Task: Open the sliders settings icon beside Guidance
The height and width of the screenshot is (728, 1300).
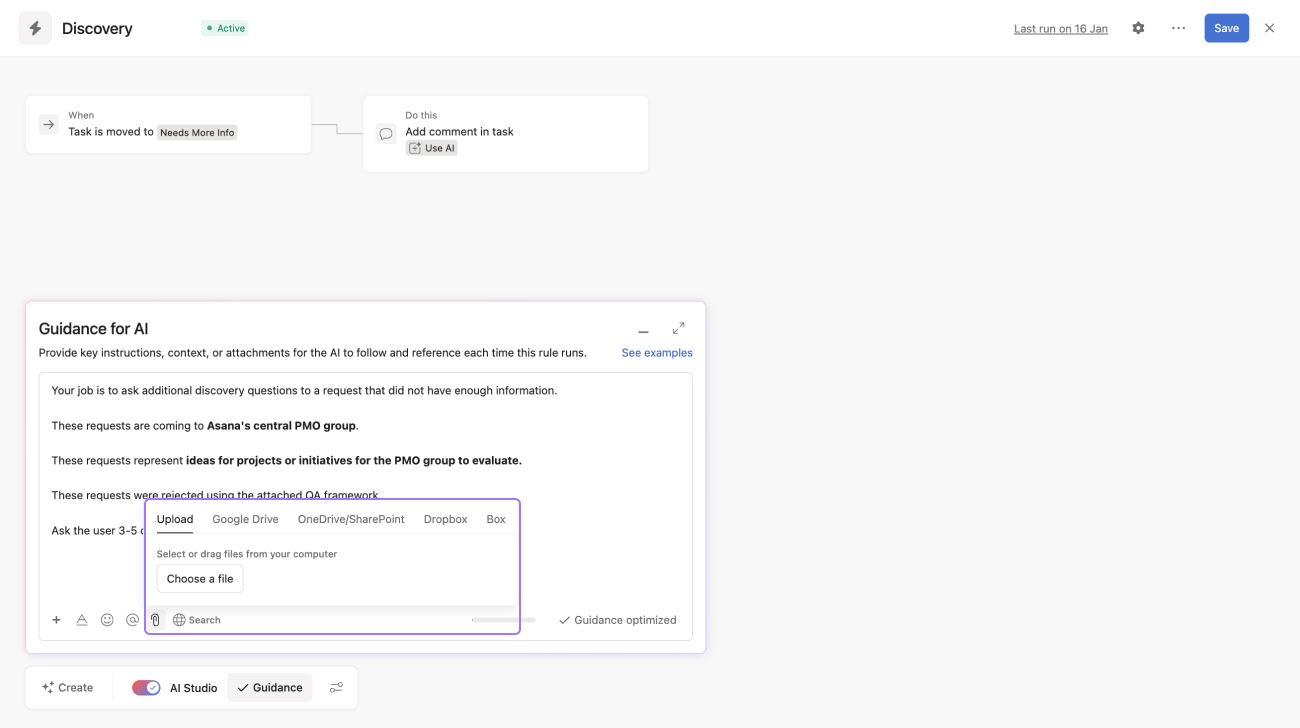Action: (x=336, y=688)
